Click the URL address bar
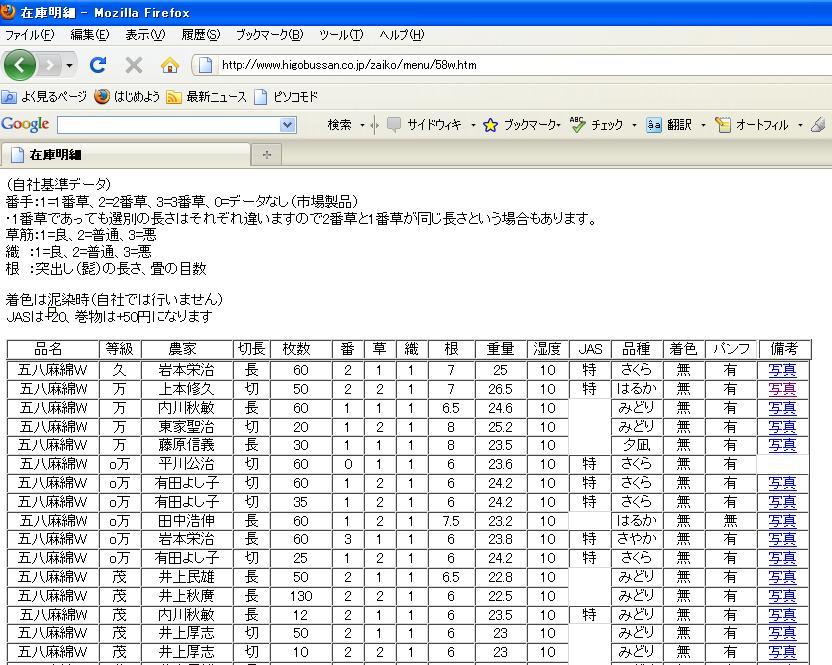This screenshot has width=832, height=665. click(500, 65)
